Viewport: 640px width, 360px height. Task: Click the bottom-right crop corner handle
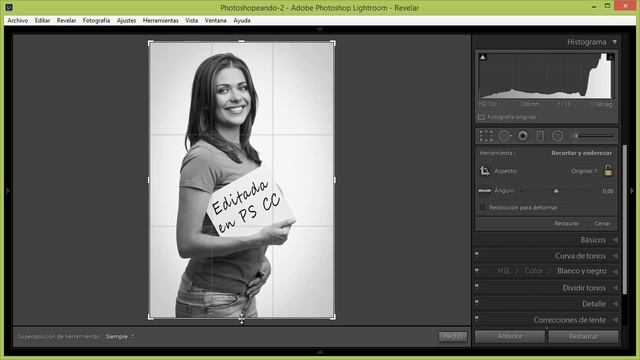[x=333, y=317]
